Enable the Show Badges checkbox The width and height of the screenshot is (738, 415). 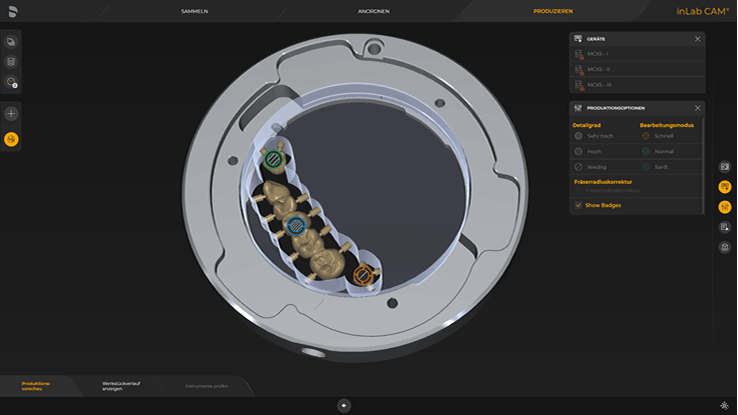click(579, 205)
